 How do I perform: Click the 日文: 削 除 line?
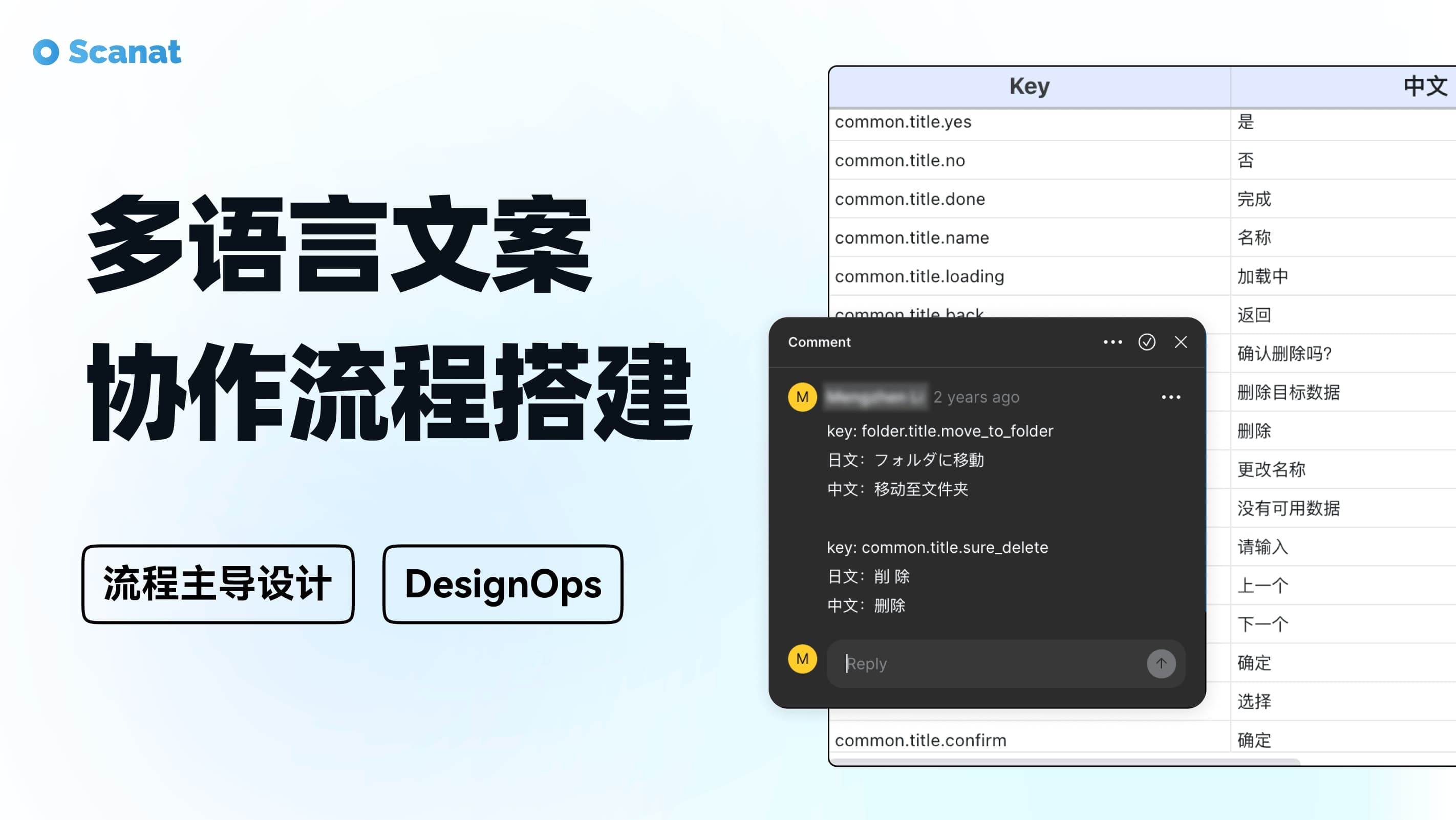coord(868,576)
